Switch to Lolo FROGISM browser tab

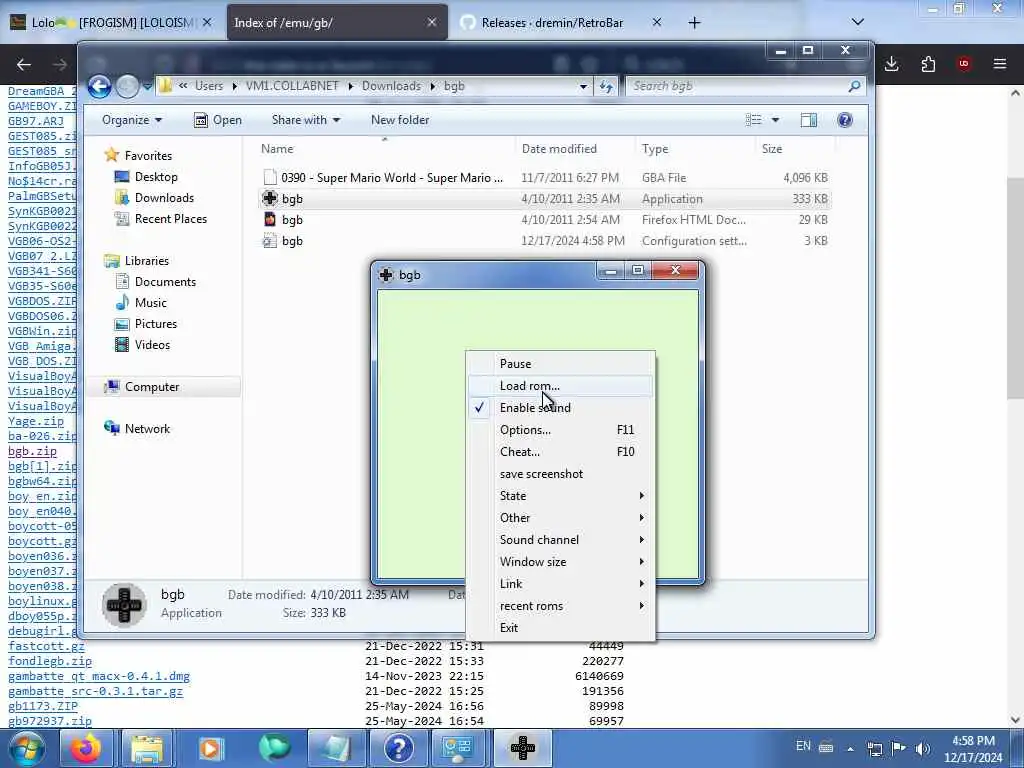point(112,23)
